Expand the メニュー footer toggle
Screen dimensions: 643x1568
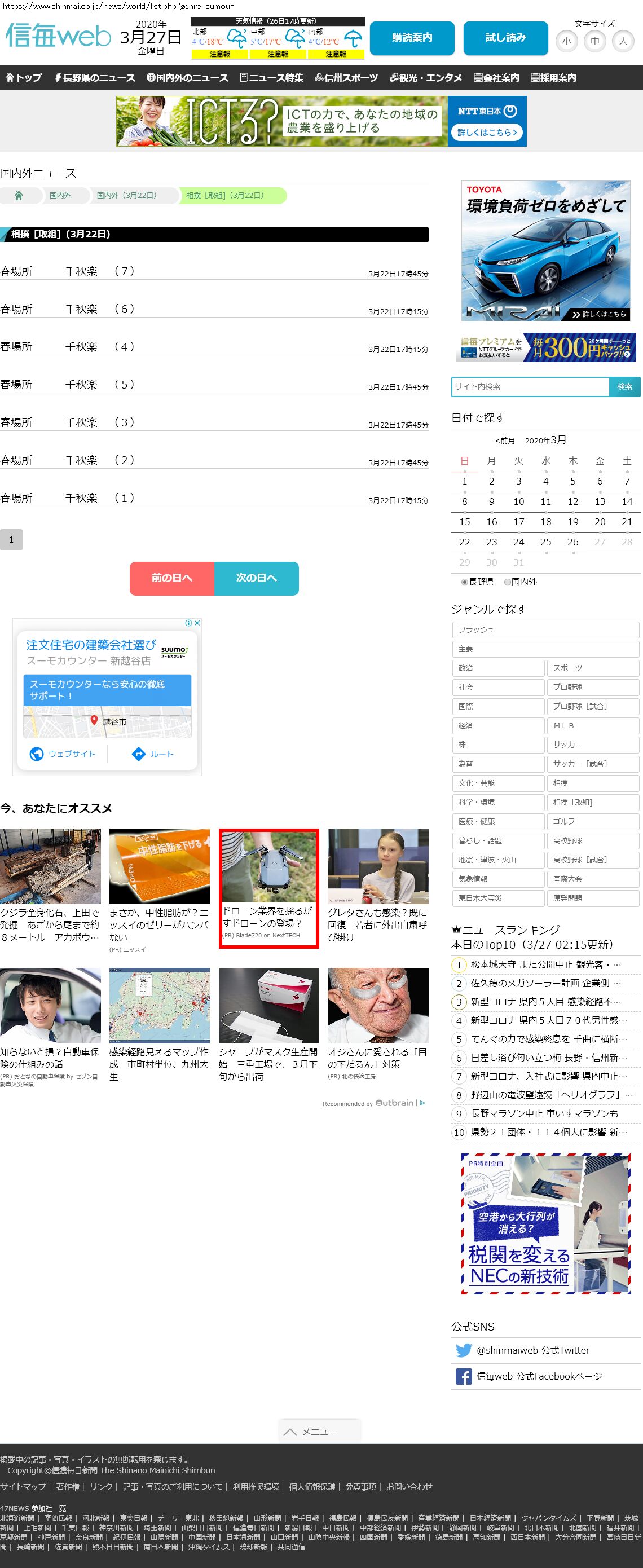319,1432
